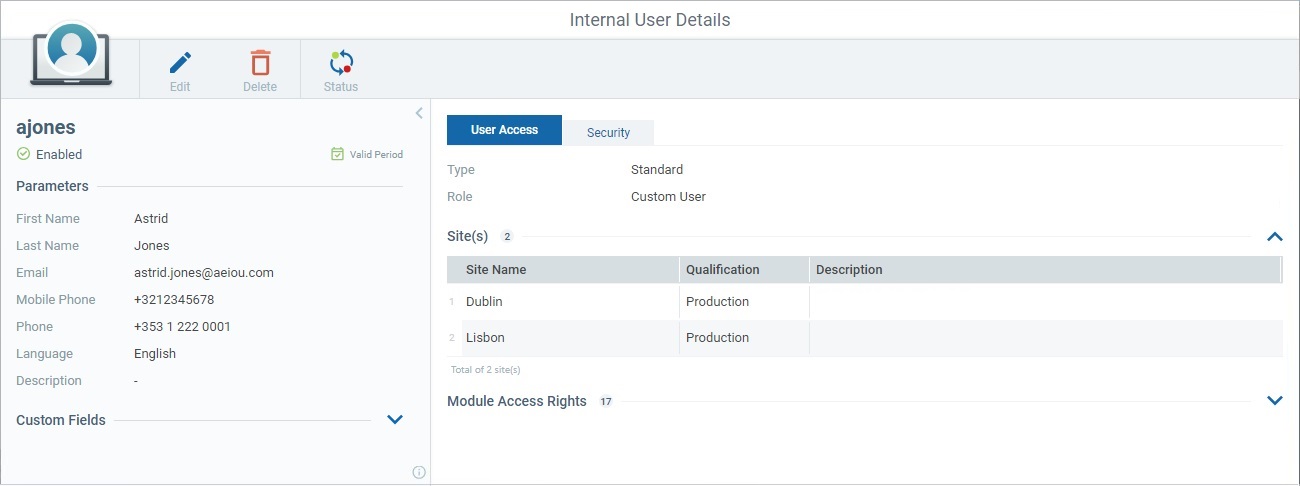Click the Site(s) count badge 2
The image size is (1300, 486).
coord(507,237)
